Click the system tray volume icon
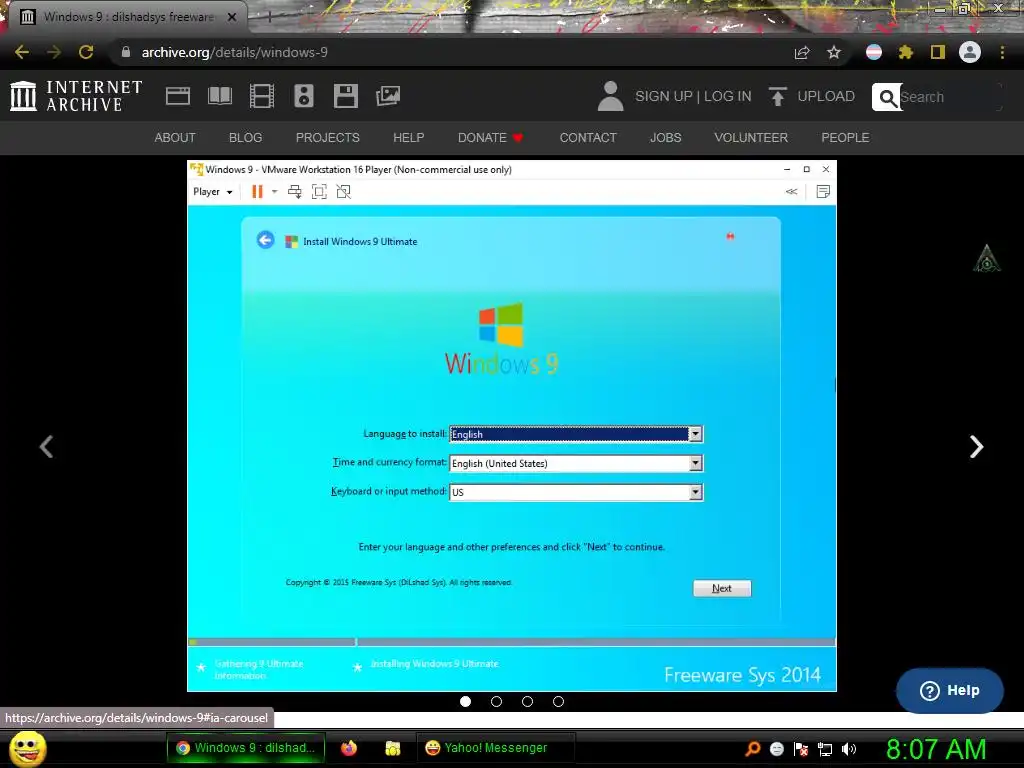 coord(849,749)
